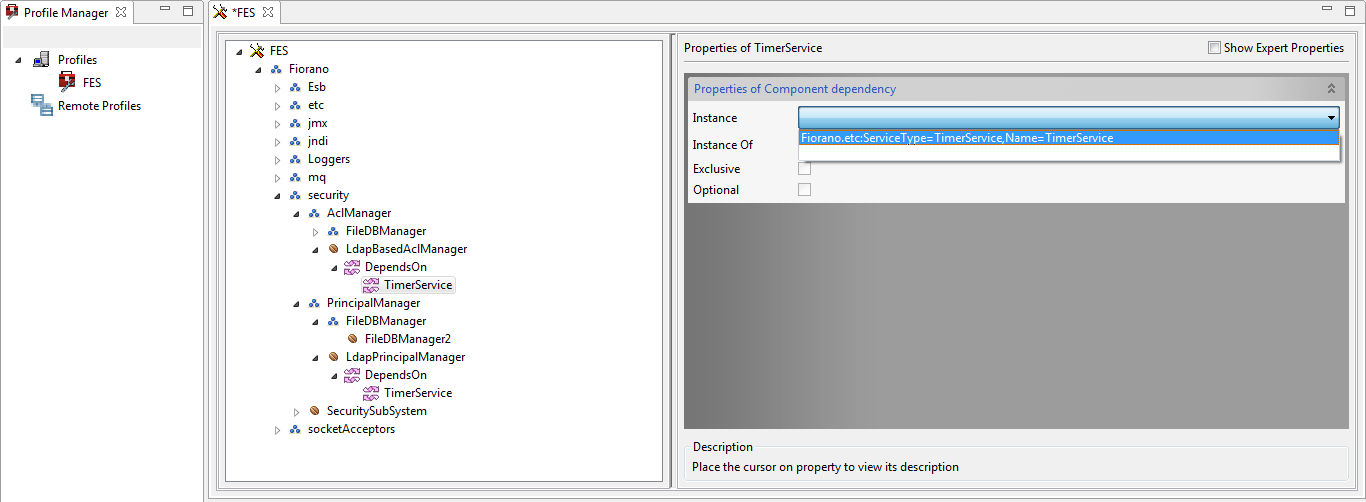Switch to the *FES editor tab
This screenshot has height=502, width=1366.
coord(244,13)
